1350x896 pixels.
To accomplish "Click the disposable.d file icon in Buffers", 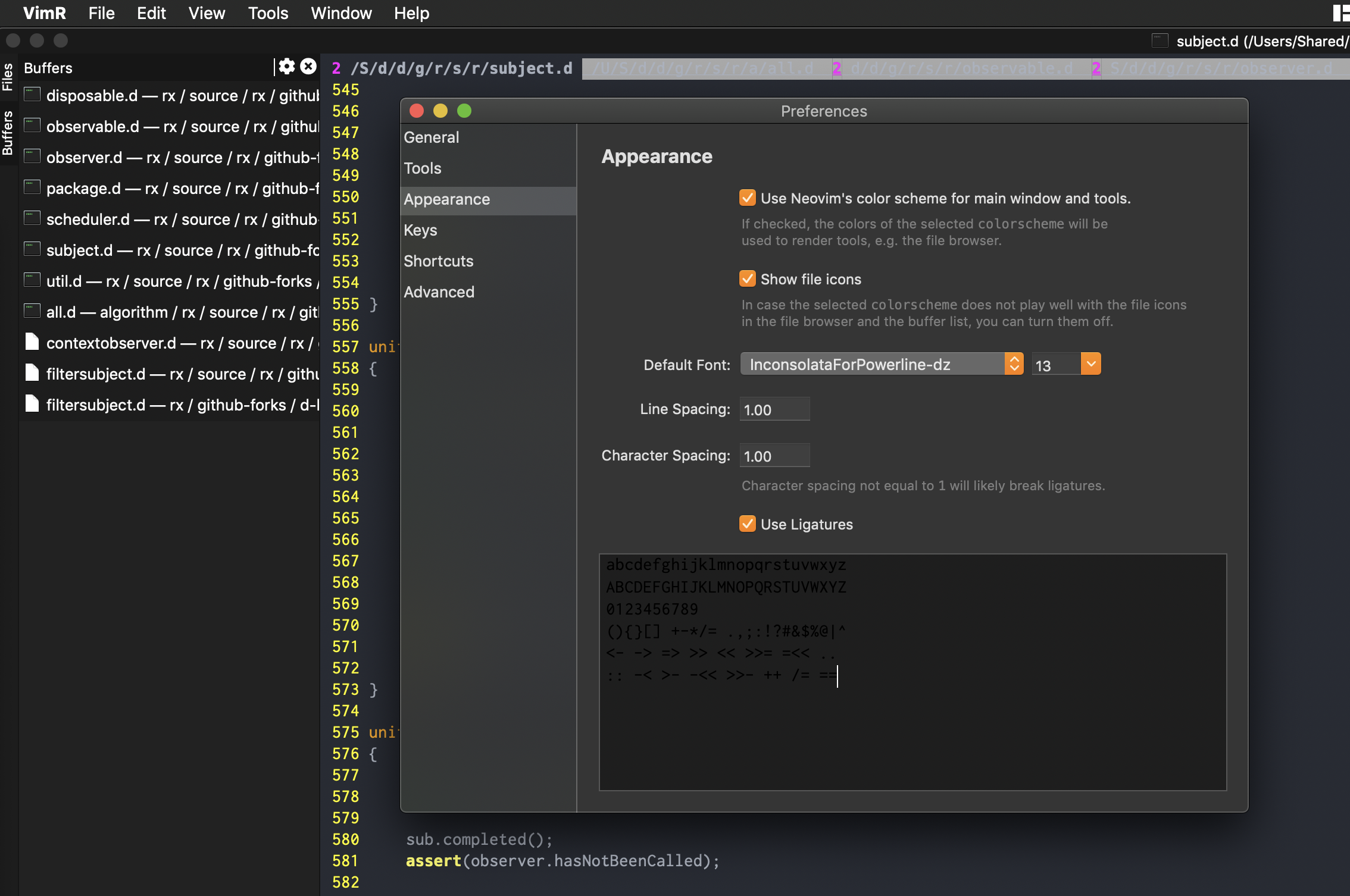I will tap(32, 95).
